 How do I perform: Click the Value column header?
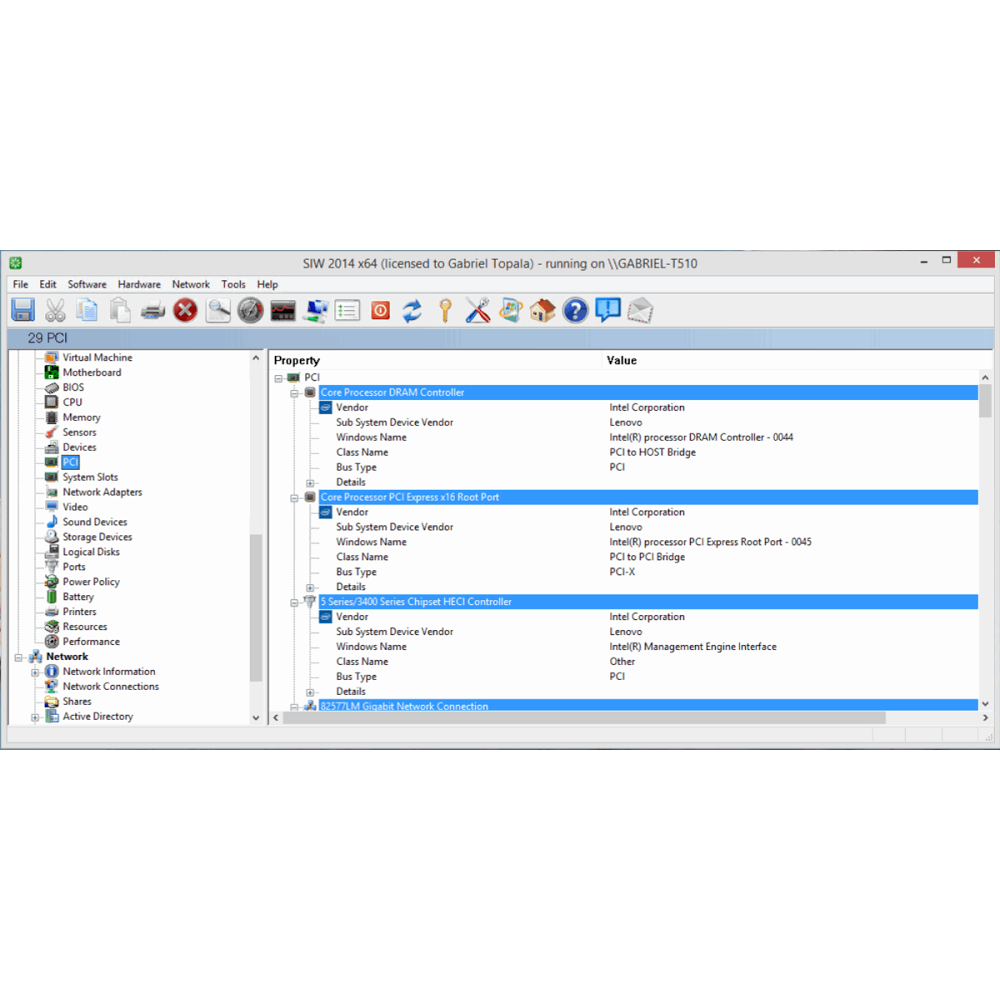pyautogui.click(x=797, y=360)
